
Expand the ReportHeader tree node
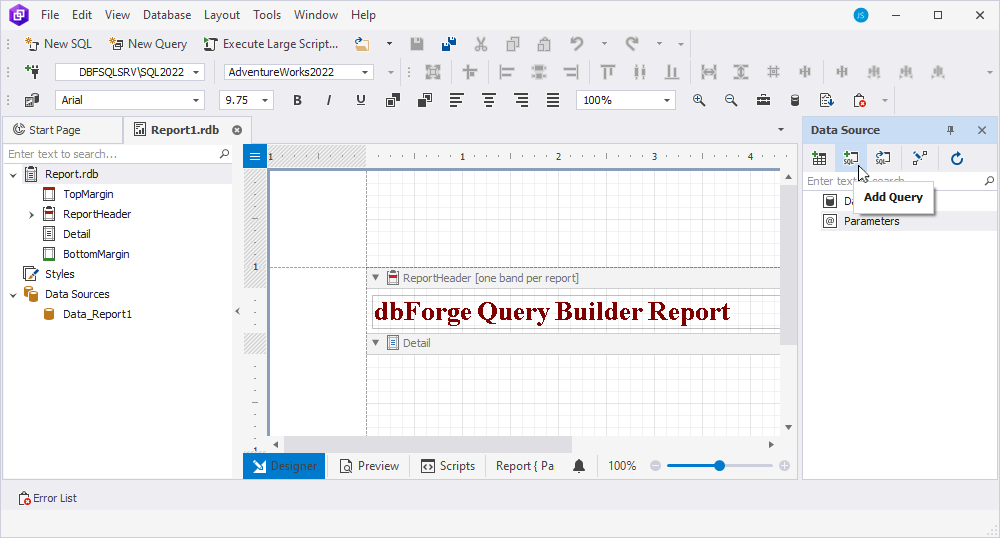pos(31,215)
